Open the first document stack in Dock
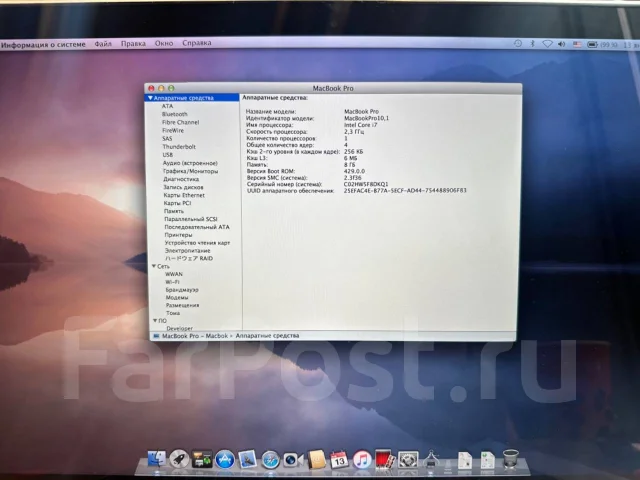The width and height of the screenshot is (640, 480). (x=464, y=461)
